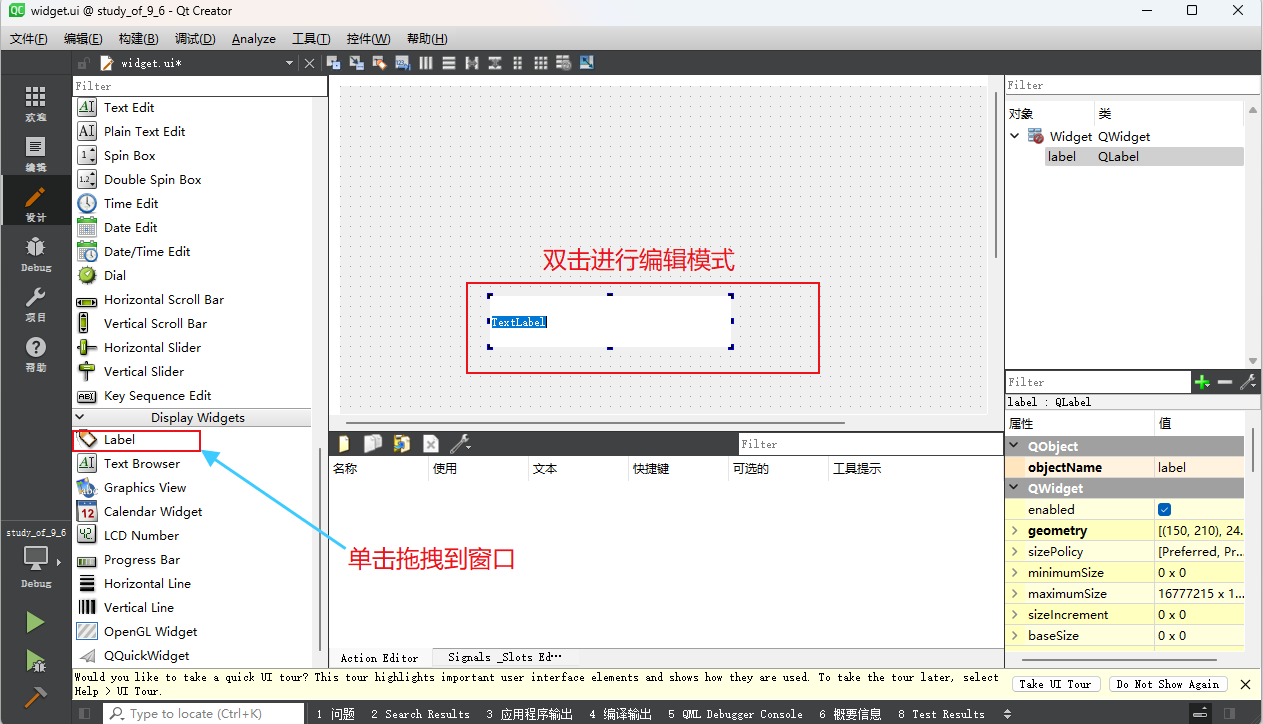The image size is (1263, 724).
Task: Click the green Run button
Action: pos(35,623)
